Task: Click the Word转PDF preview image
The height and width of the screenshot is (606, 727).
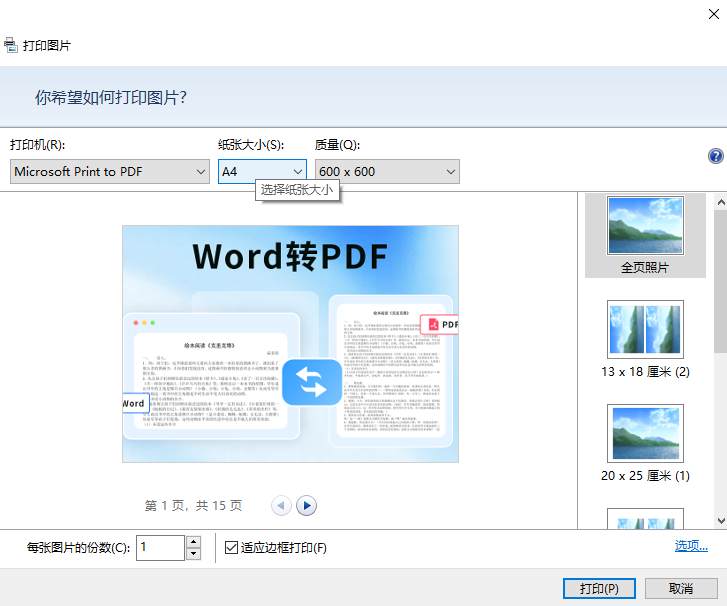Action: (x=290, y=344)
